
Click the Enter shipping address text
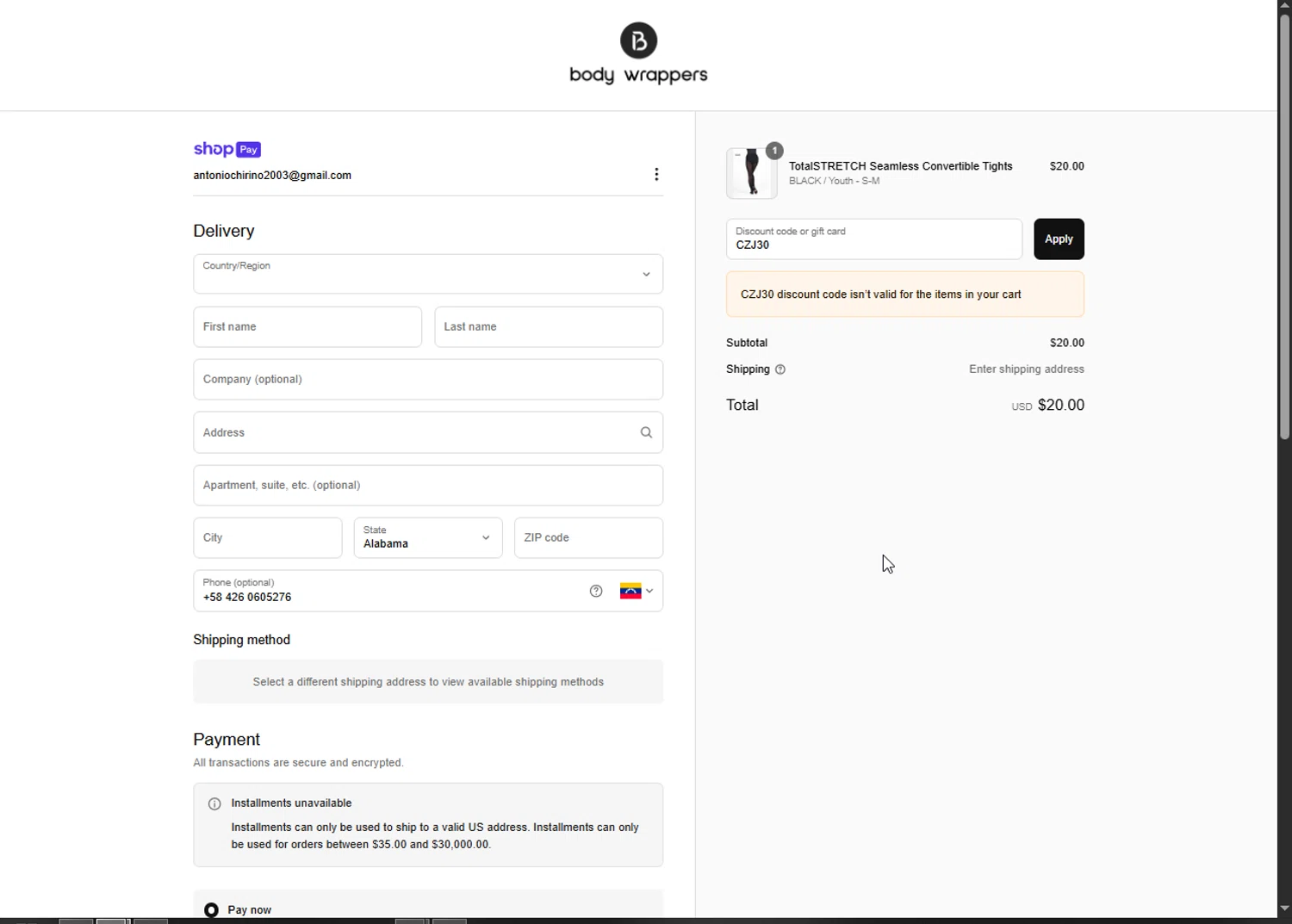click(1026, 369)
